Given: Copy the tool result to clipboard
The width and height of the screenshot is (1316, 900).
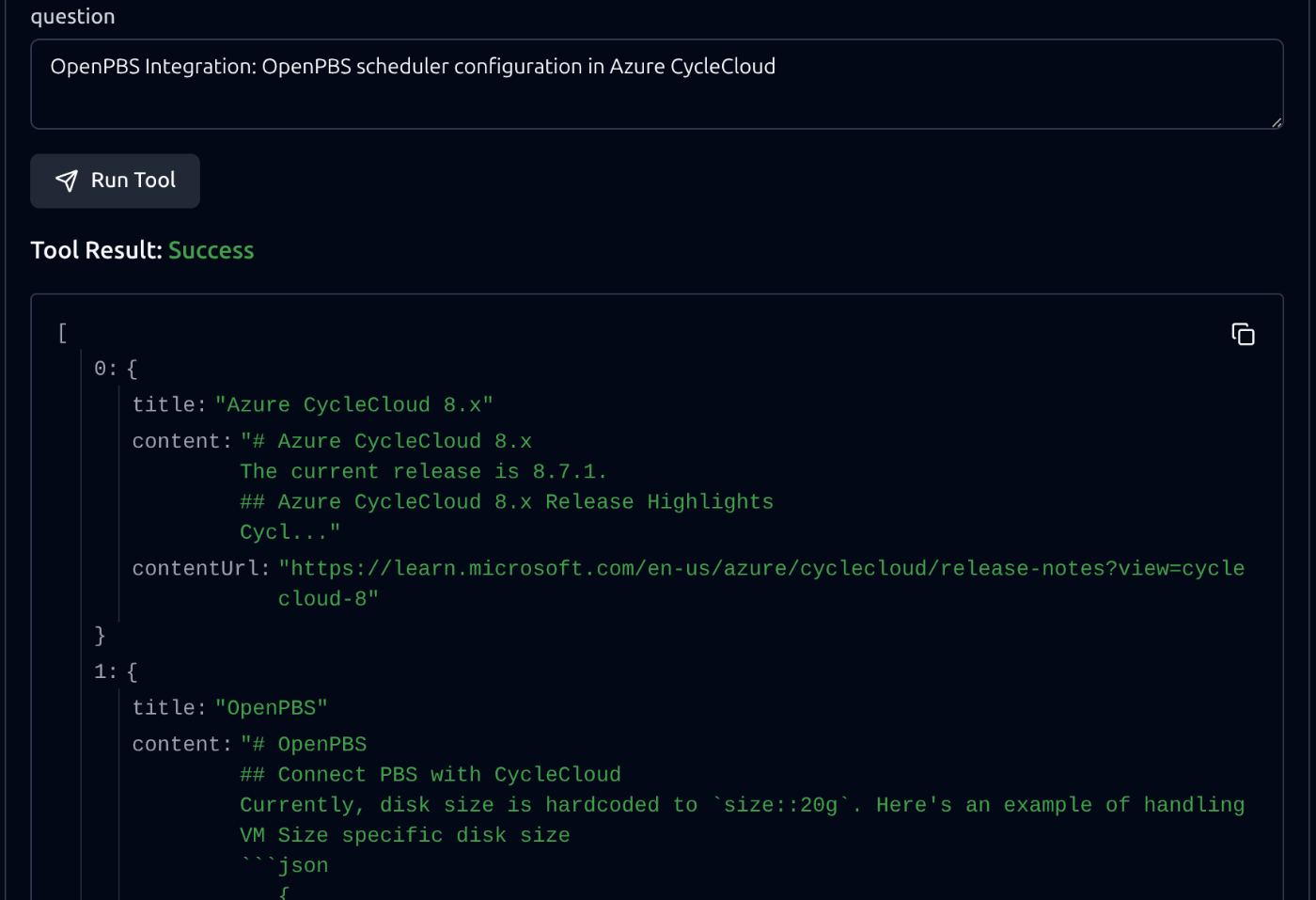Looking at the screenshot, I should tap(1243, 334).
